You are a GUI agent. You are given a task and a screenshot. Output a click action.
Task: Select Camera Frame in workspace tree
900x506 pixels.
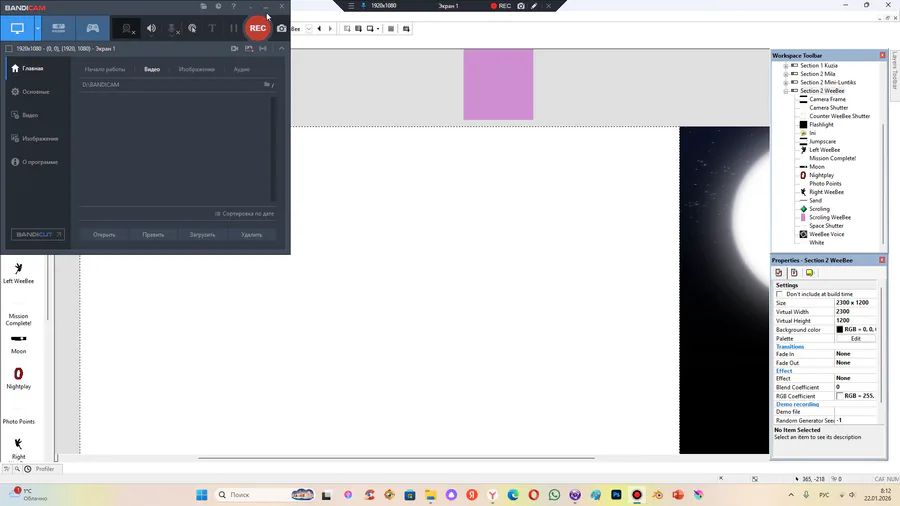point(827,99)
